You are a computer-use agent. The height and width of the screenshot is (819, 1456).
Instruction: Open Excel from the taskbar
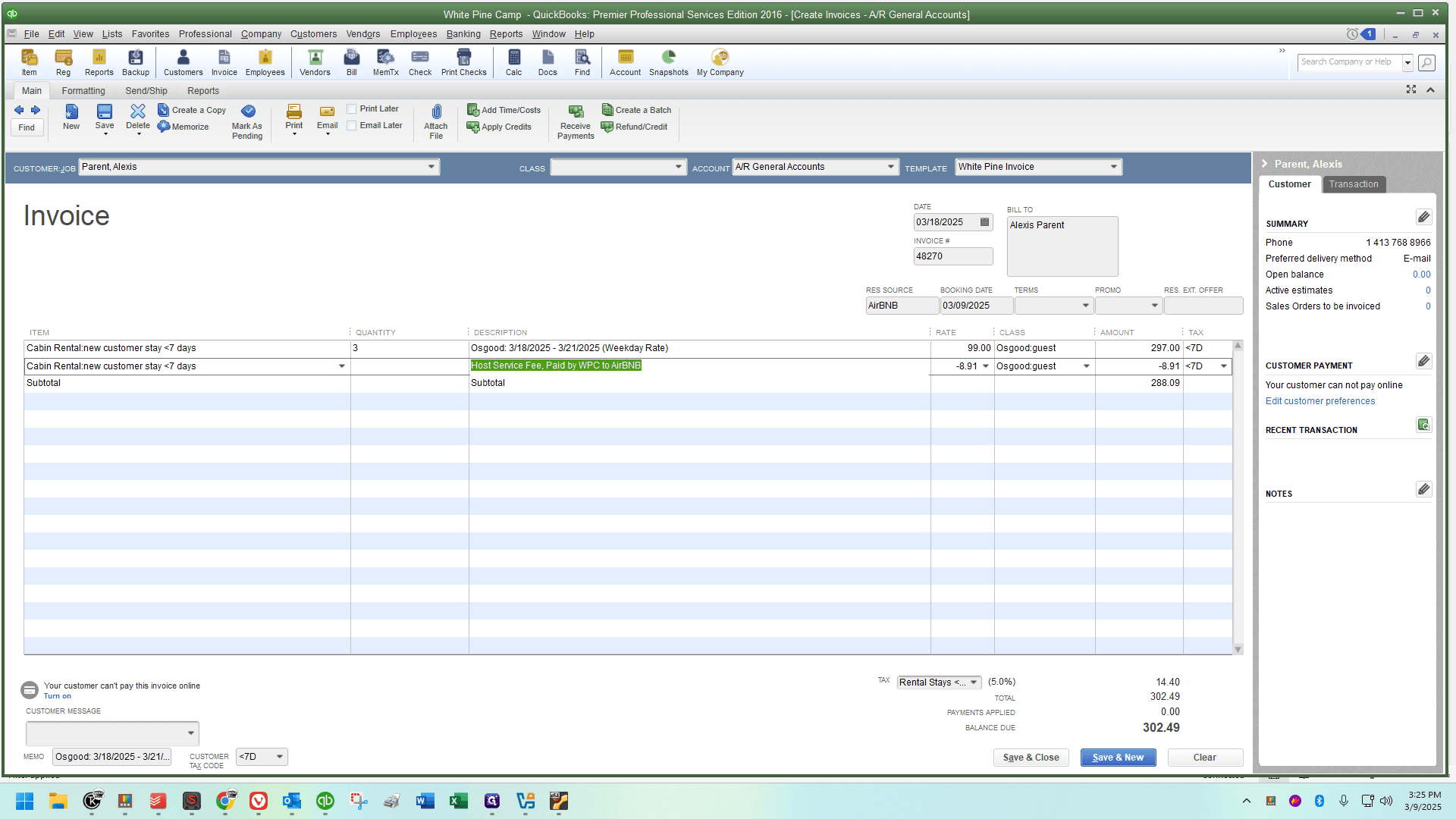click(458, 801)
